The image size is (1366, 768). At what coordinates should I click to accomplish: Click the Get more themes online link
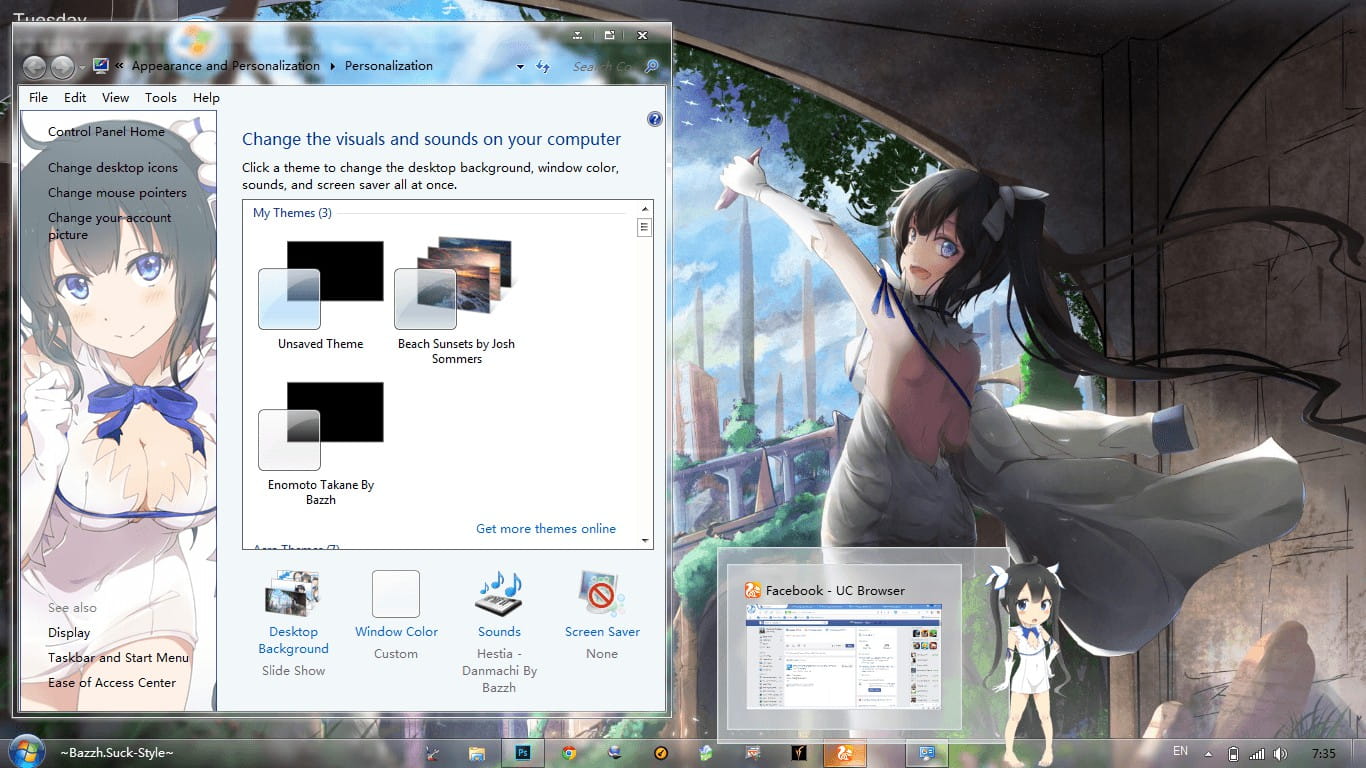tap(546, 528)
